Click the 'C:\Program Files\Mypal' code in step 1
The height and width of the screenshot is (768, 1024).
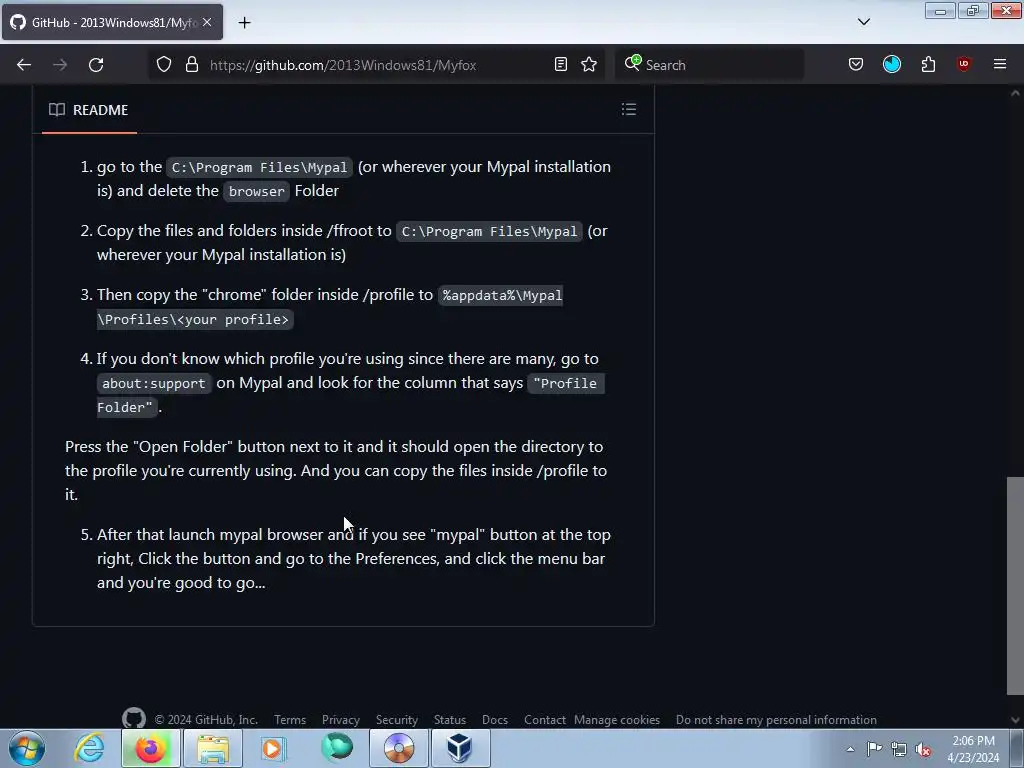(259, 167)
